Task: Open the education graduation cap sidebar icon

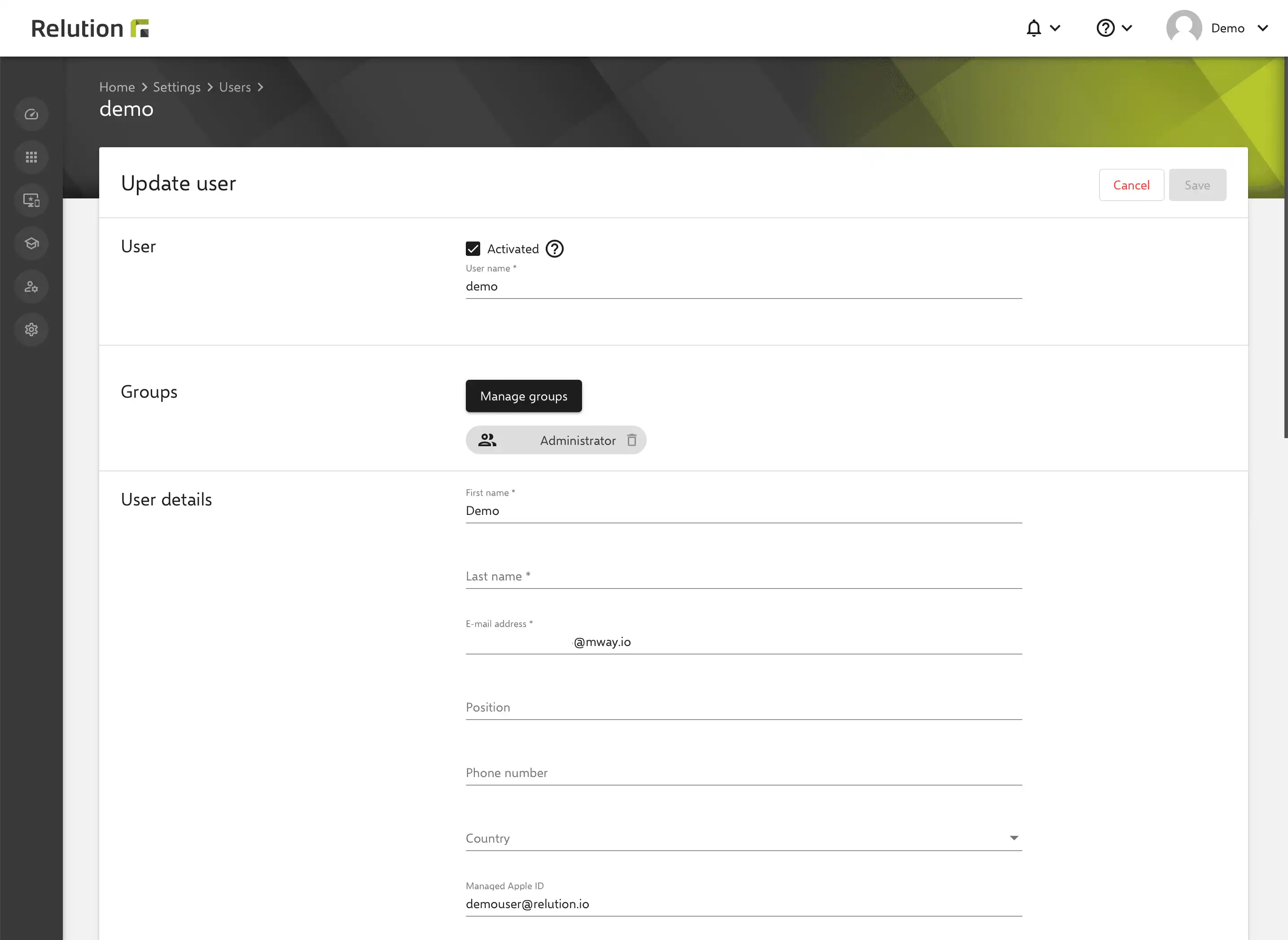Action: pyautogui.click(x=31, y=244)
